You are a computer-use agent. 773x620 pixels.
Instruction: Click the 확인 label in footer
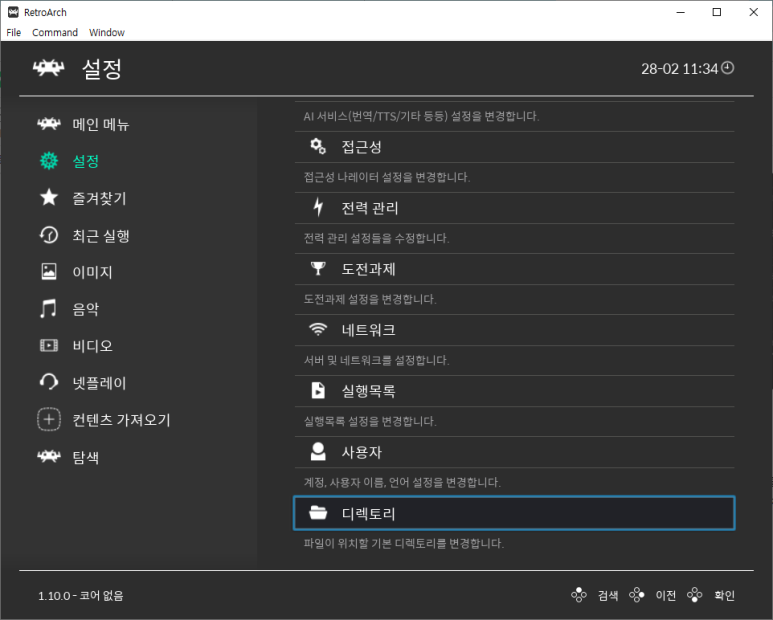pyautogui.click(x=724, y=595)
